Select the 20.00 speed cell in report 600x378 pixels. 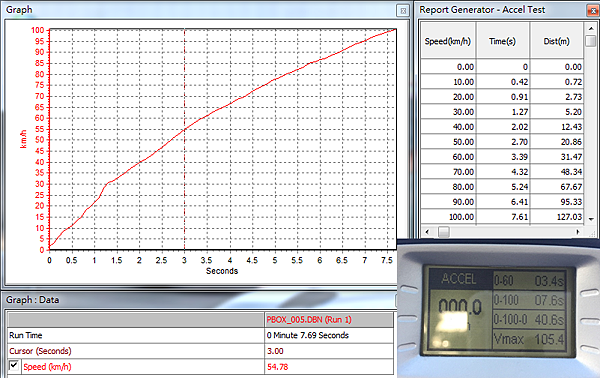(x=448, y=97)
